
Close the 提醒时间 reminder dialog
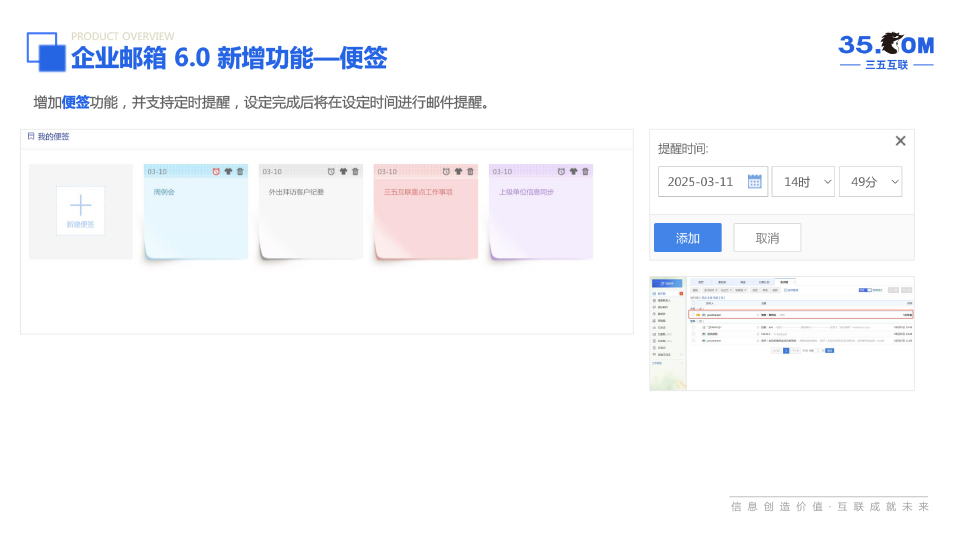point(900,141)
